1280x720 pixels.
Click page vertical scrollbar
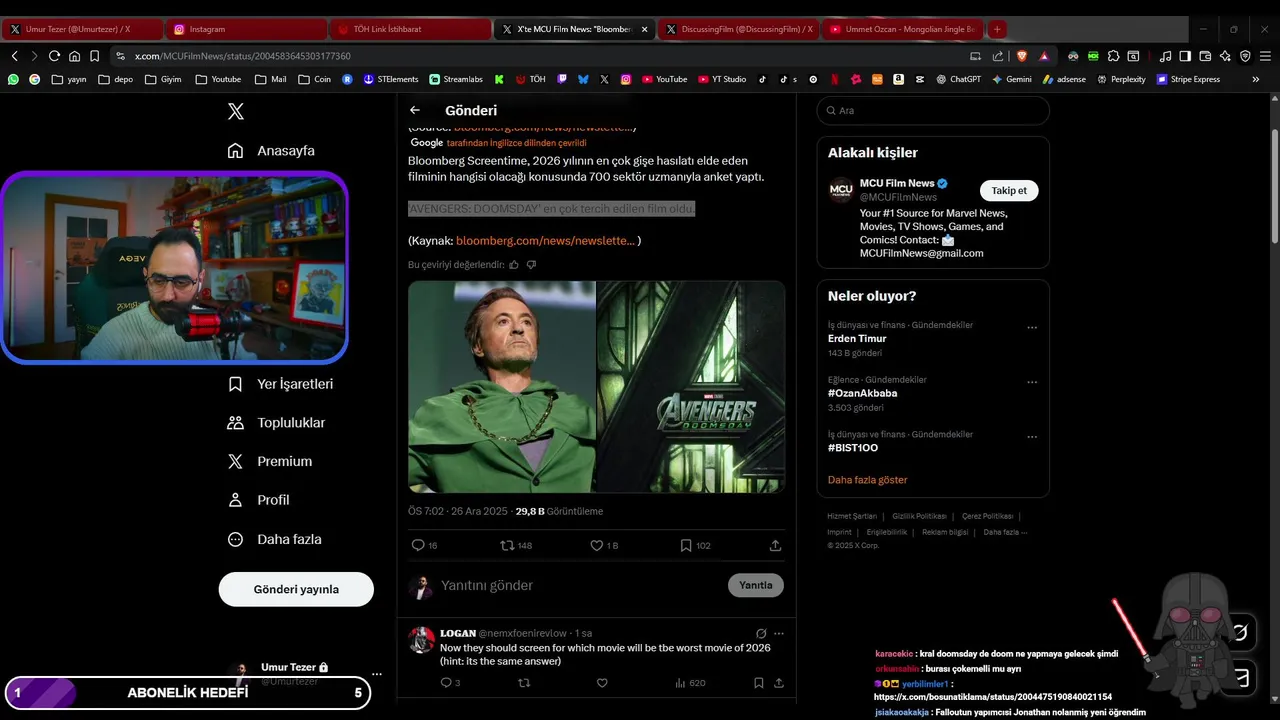tap(1274, 185)
